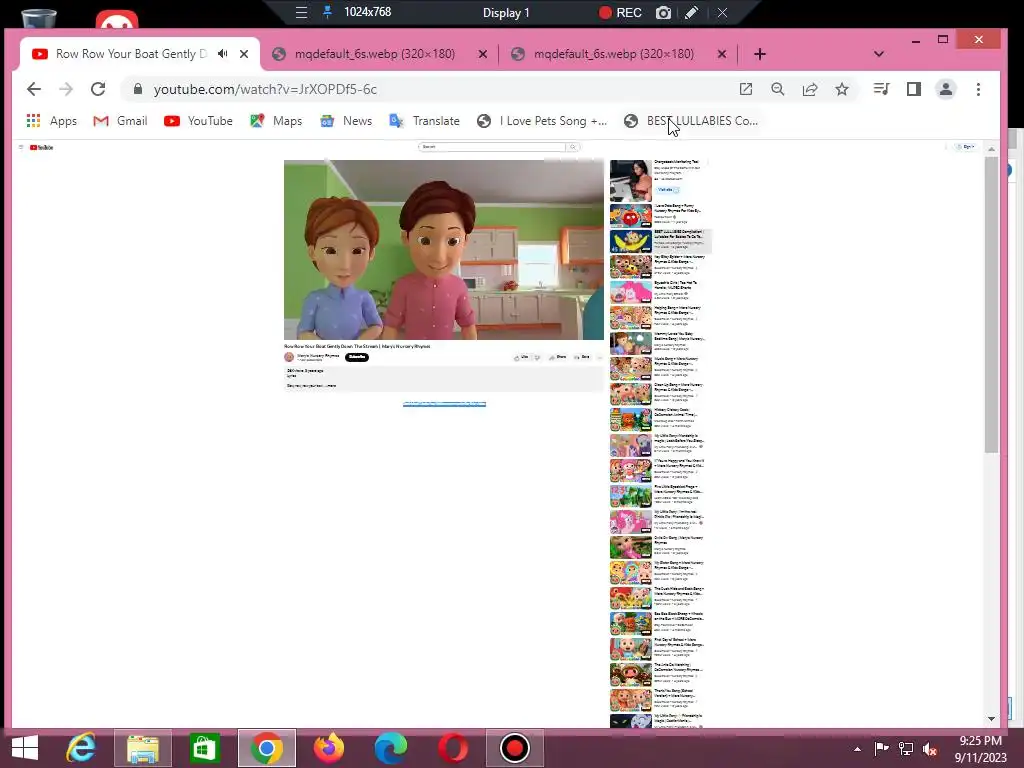Image resolution: width=1024 pixels, height=768 pixels.
Task: Dismiss the recorder toolbar with its X
Action: (x=722, y=12)
